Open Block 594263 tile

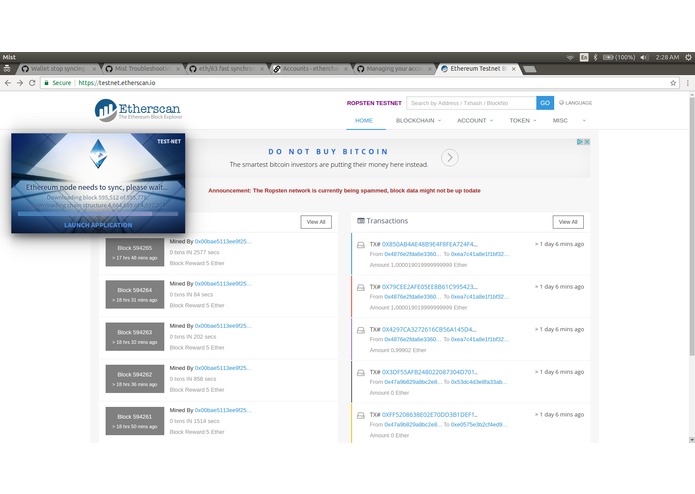click(135, 336)
